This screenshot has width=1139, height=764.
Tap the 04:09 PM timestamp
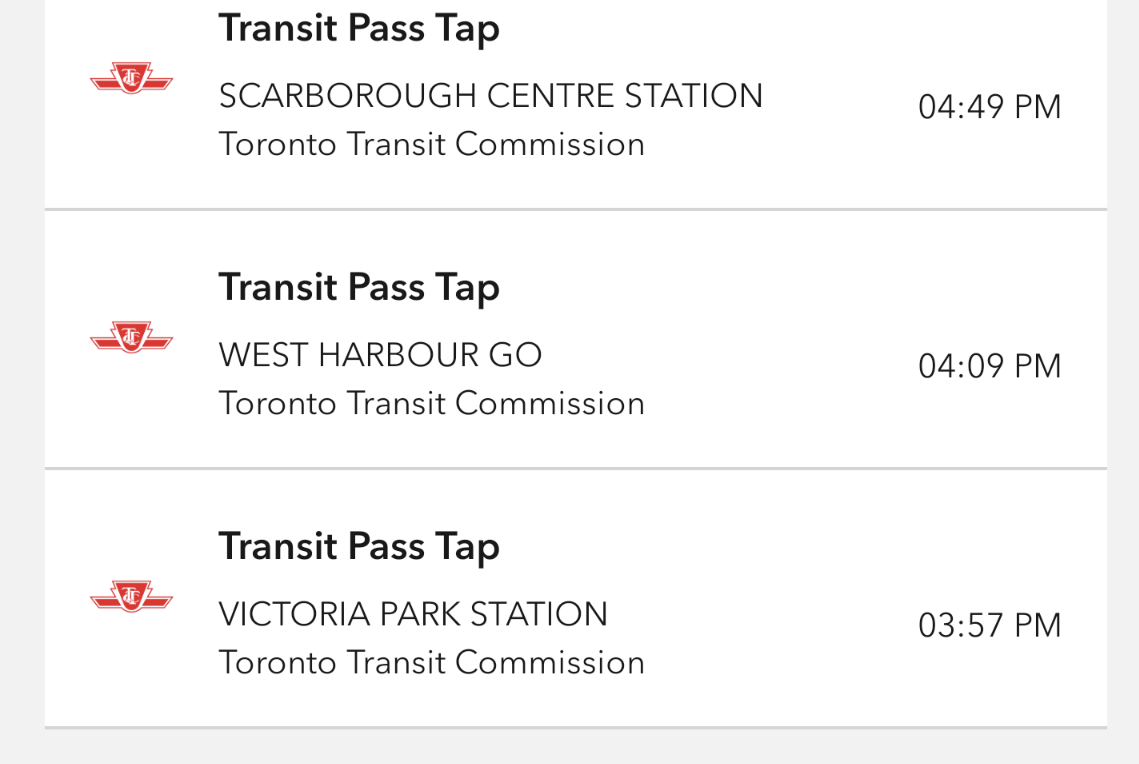pyautogui.click(x=989, y=366)
